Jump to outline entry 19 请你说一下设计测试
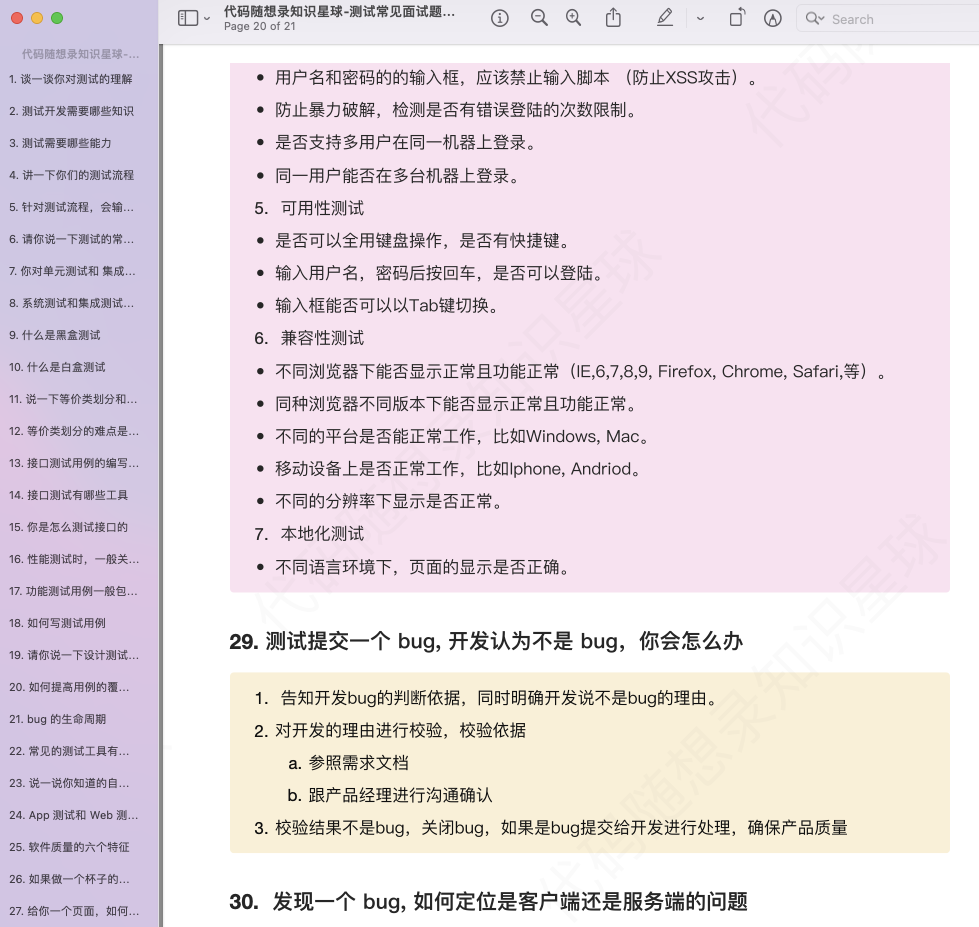The height and width of the screenshot is (927, 979). pyautogui.click(x=74, y=655)
